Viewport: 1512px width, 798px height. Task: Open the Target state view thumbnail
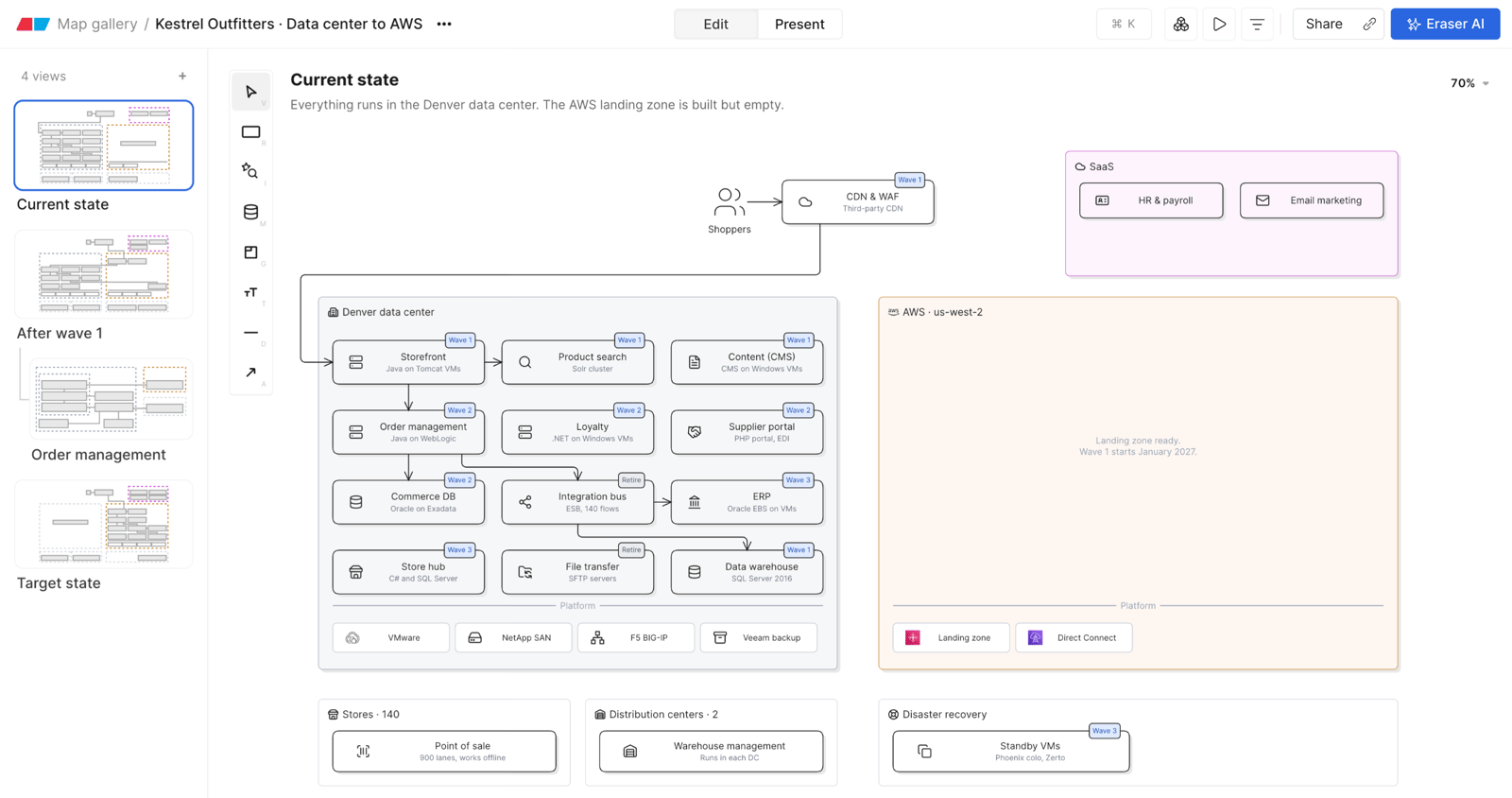104,524
